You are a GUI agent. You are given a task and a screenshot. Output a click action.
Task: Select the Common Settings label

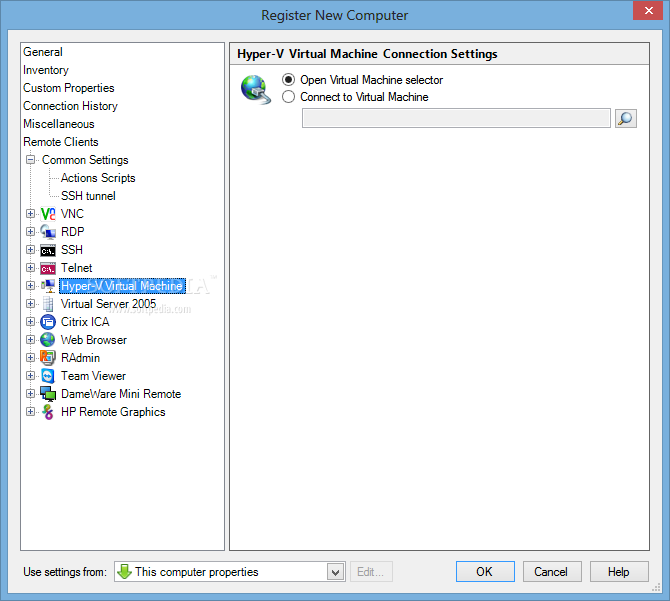point(85,160)
